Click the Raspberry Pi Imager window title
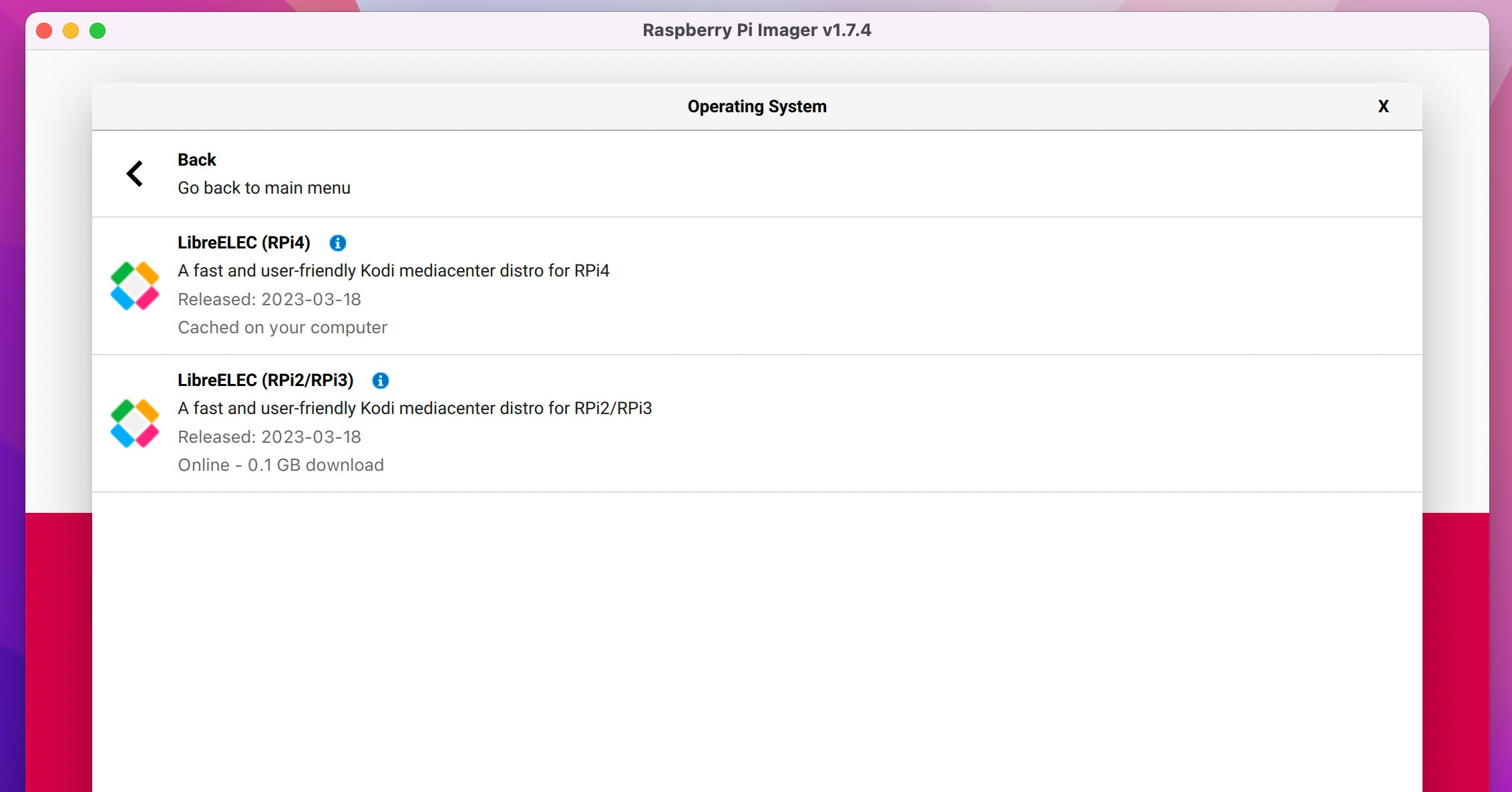 [757, 31]
